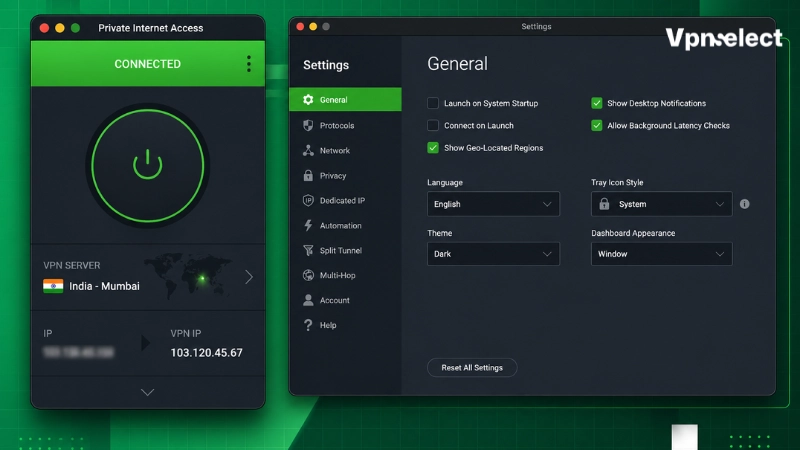The image size is (800, 450).
Task: Enable Launch on System Startup checkbox
Action: click(433, 103)
